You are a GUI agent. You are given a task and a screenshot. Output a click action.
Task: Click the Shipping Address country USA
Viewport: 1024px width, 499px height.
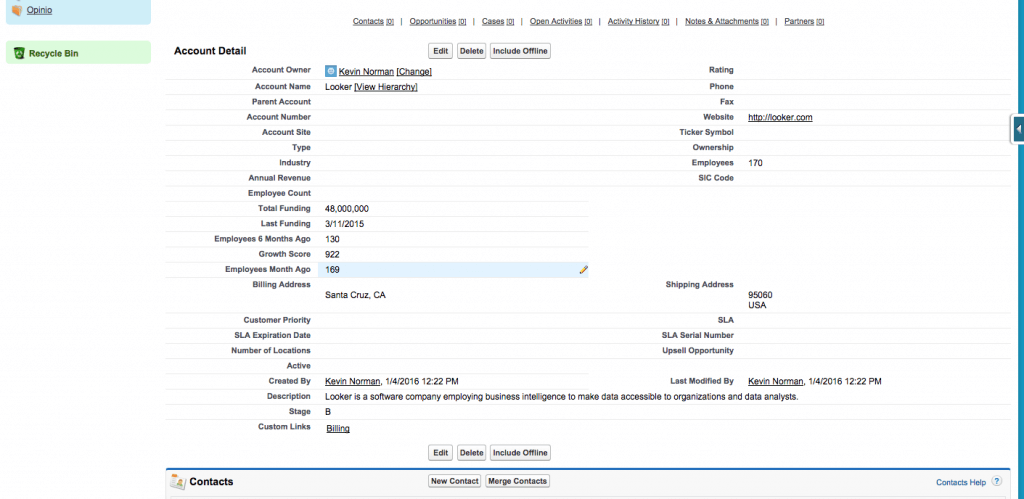coord(758,306)
